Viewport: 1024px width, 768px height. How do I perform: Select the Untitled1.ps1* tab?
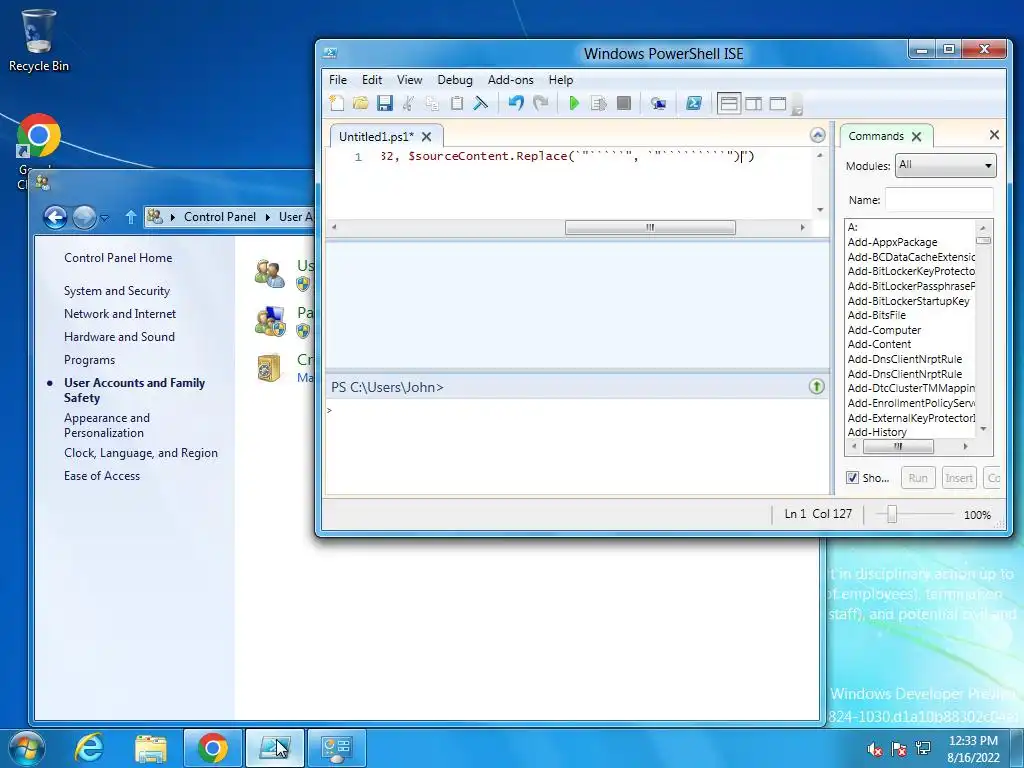click(x=376, y=136)
